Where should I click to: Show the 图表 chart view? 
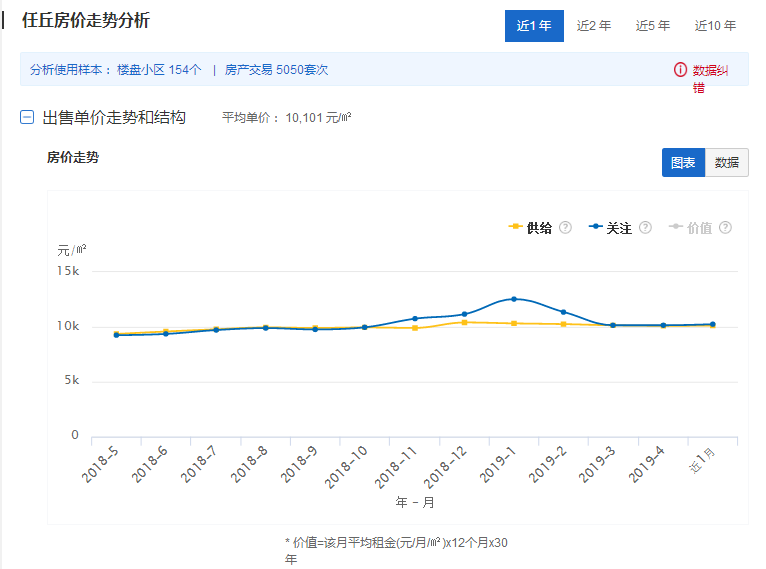[x=683, y=163]
